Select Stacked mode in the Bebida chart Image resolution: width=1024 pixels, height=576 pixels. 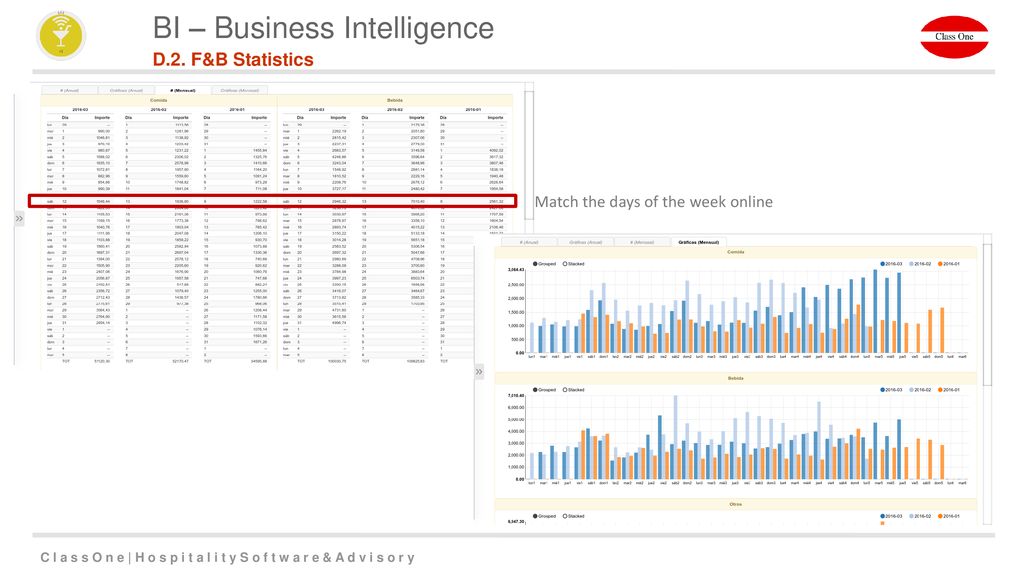point(573,390)
